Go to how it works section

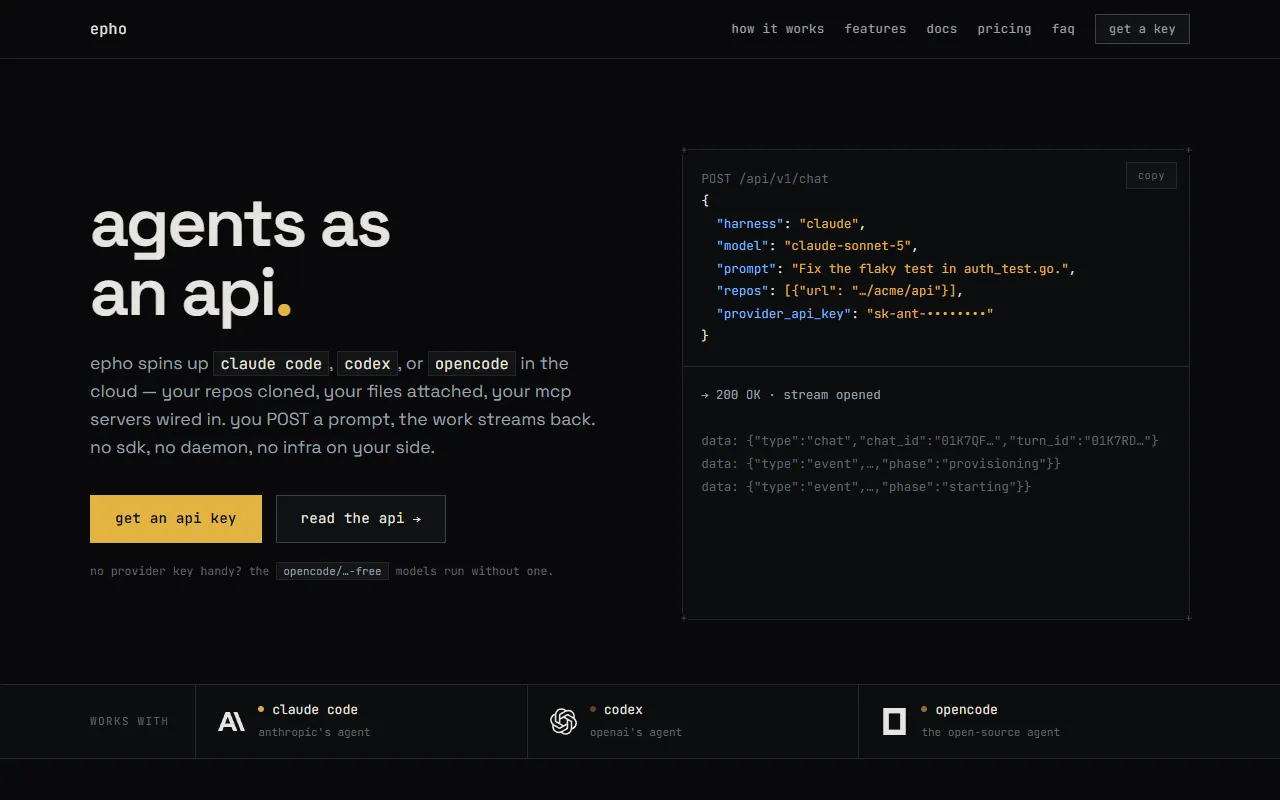coord(778,29)
